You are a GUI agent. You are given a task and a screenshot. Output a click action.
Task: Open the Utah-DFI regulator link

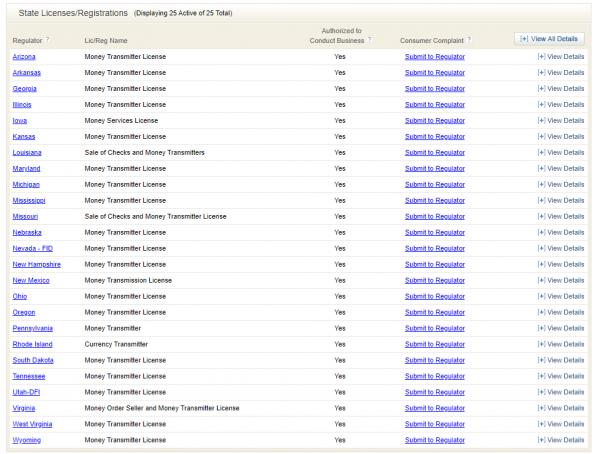26,392
